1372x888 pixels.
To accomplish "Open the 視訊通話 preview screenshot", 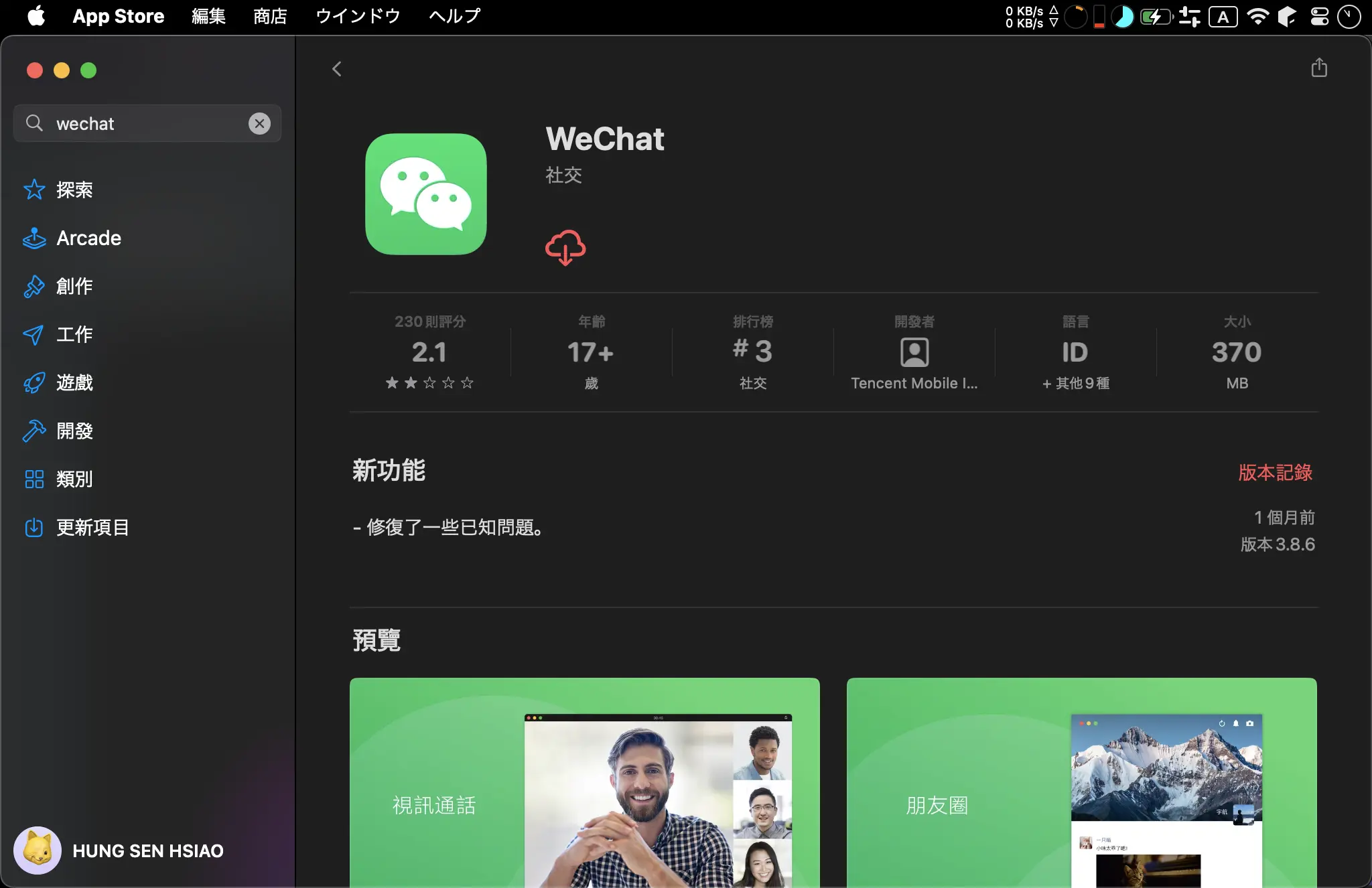I will tap(585, 783).
